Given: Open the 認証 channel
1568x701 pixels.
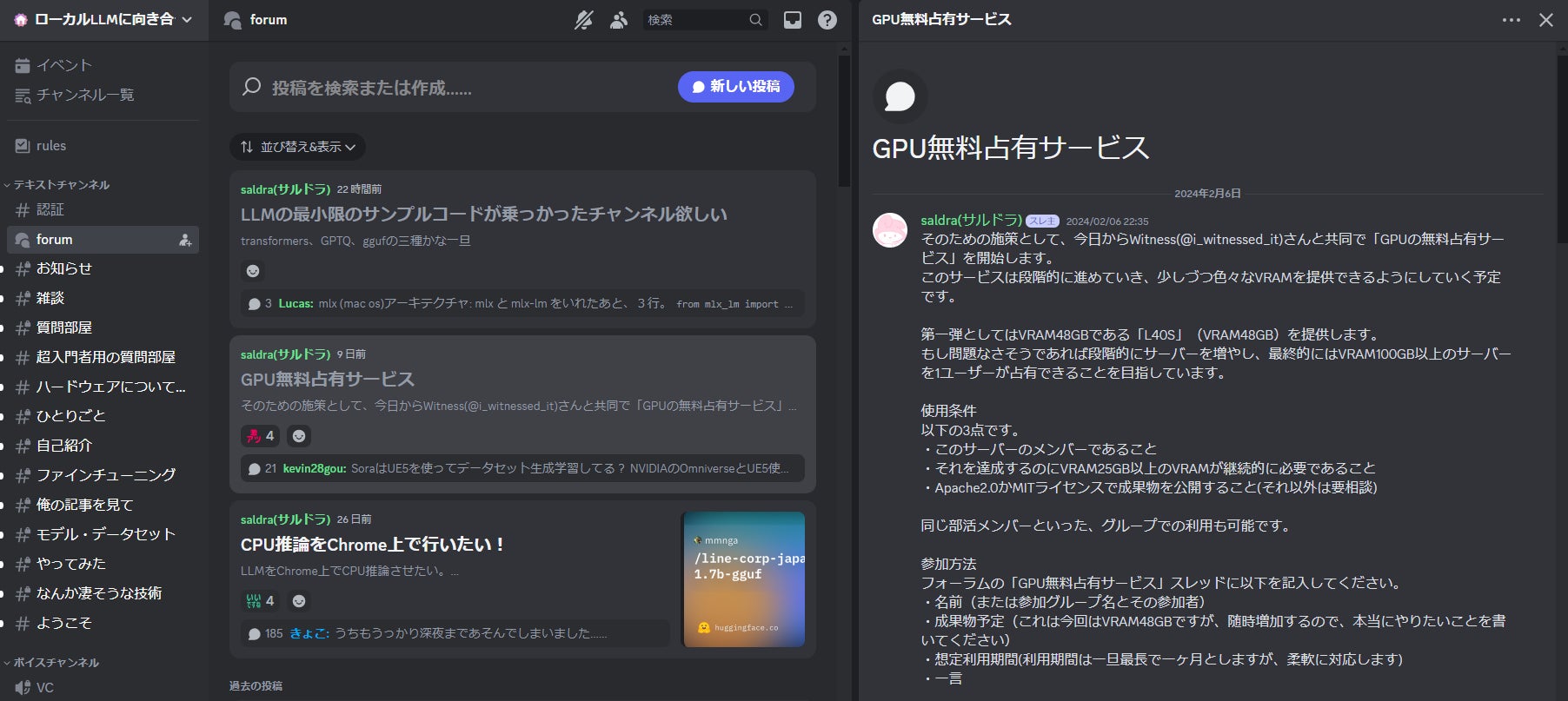Looking at the screenshot, I should [x=103, y=209].
